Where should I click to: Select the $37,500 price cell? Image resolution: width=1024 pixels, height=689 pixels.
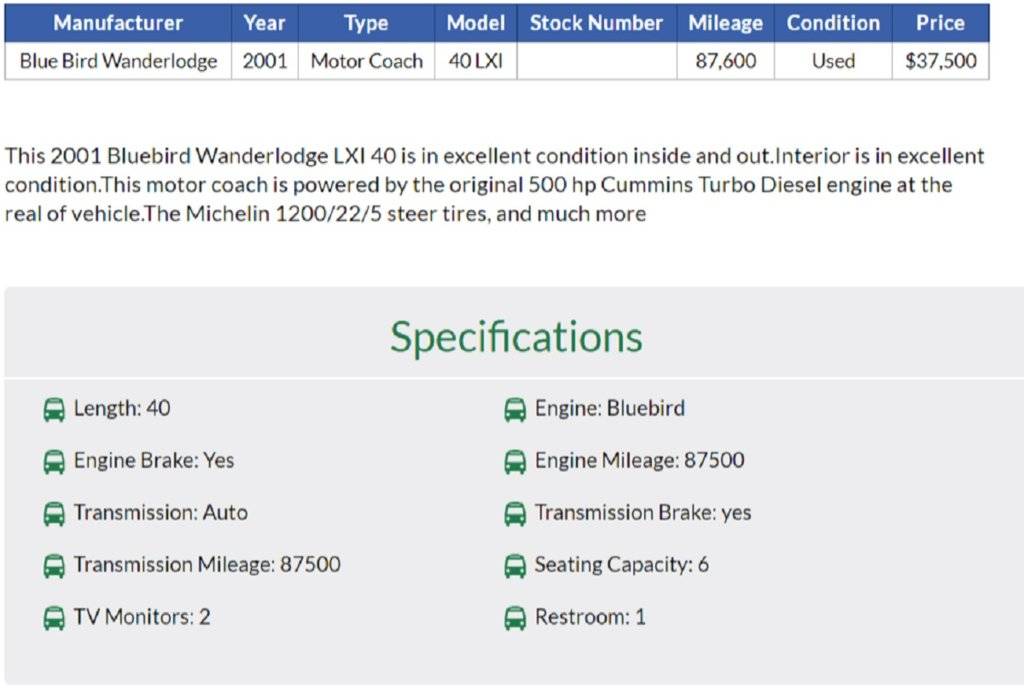coord(940,61)
